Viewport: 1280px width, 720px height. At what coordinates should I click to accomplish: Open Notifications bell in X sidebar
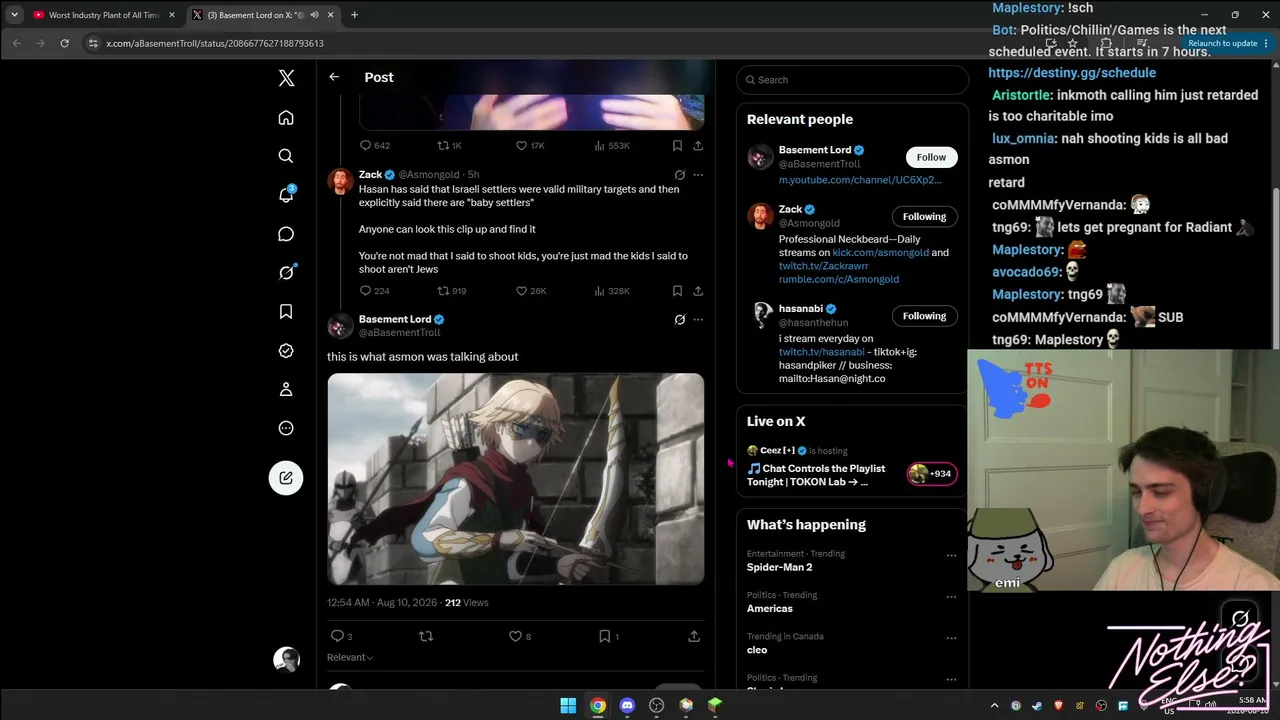286,195
